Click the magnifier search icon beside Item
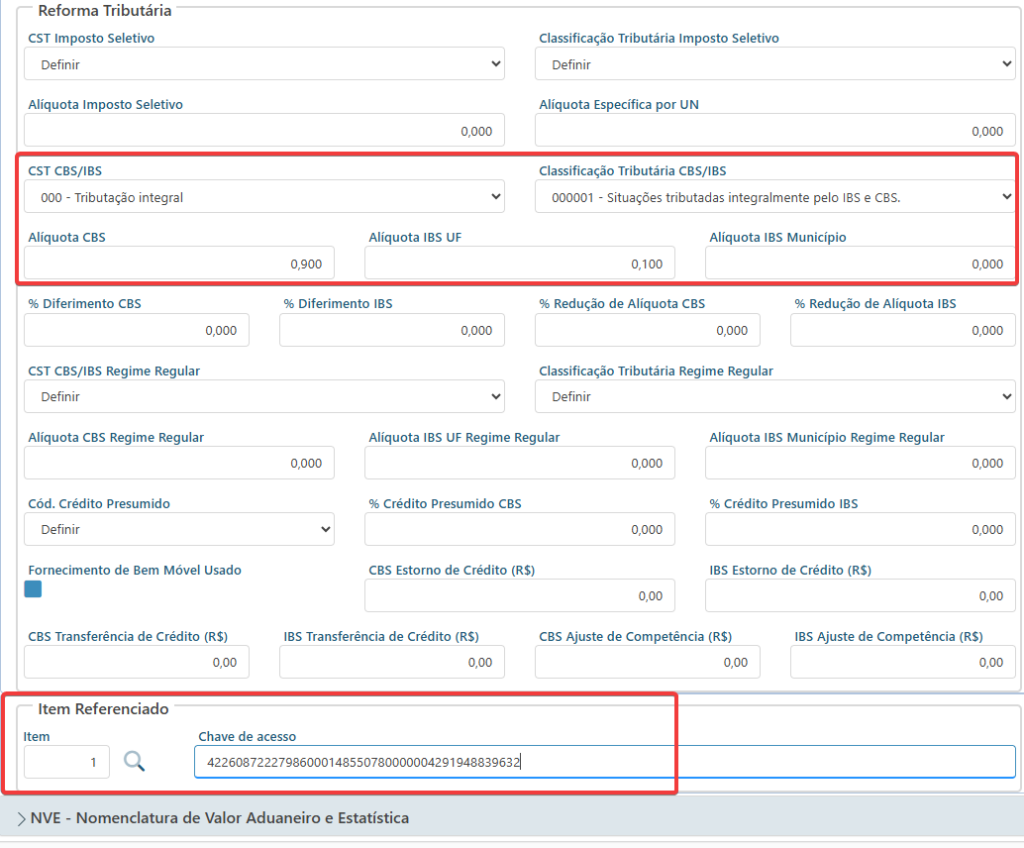 pos(134,761)
